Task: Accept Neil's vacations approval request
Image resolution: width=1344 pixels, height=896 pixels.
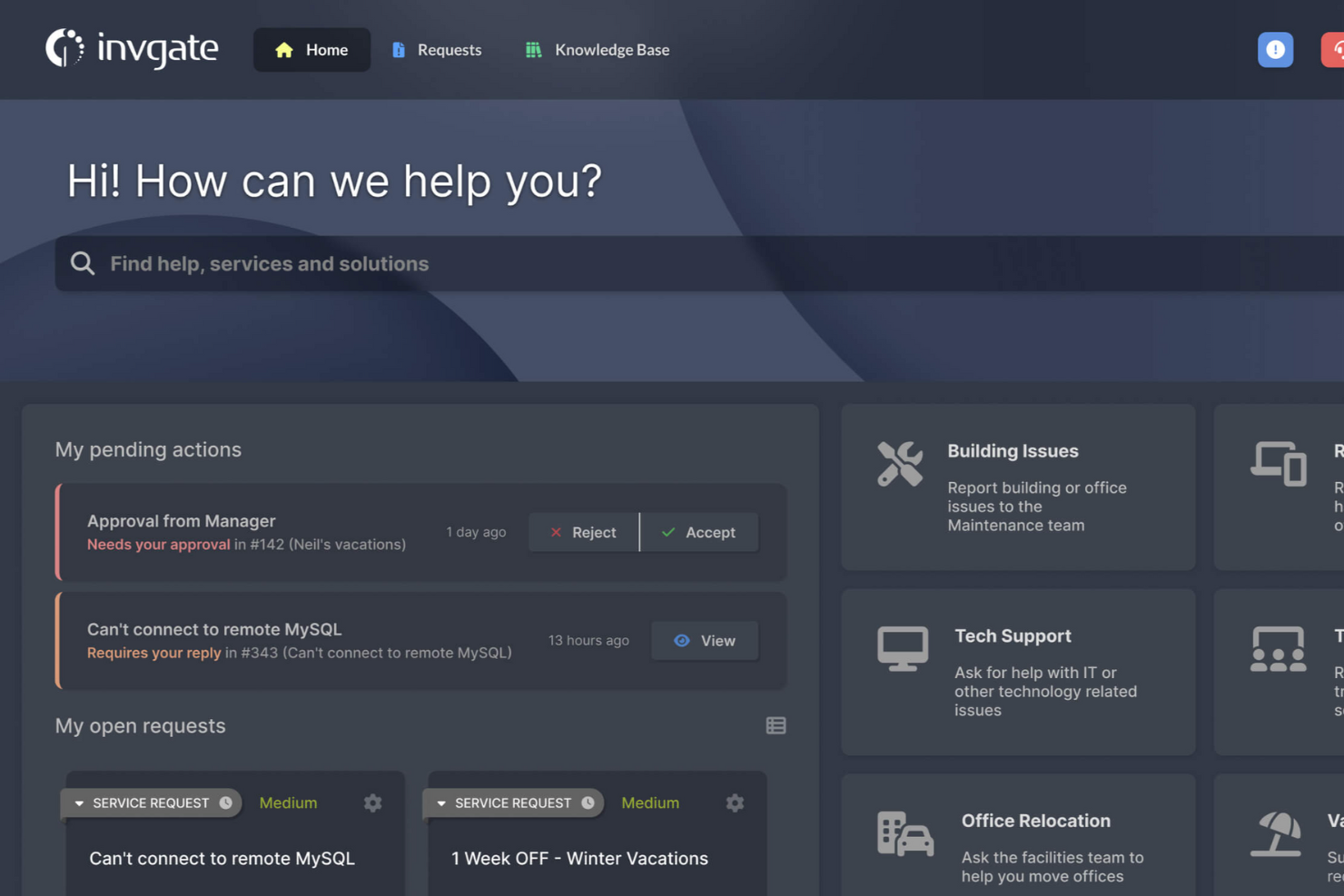Action: click(x=699, y=532)
